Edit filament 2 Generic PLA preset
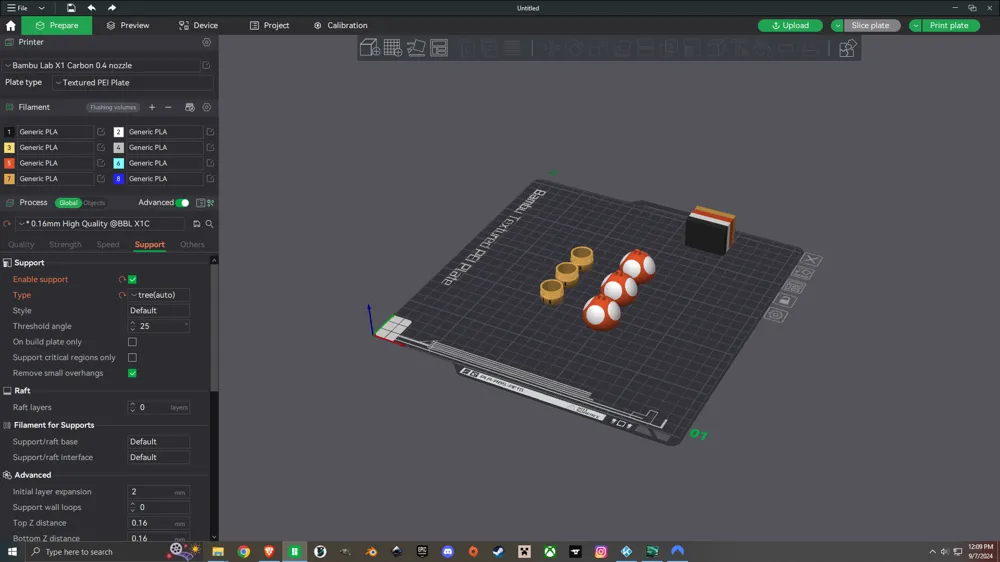Screen dimensions: 1000x562 point(210,132)
